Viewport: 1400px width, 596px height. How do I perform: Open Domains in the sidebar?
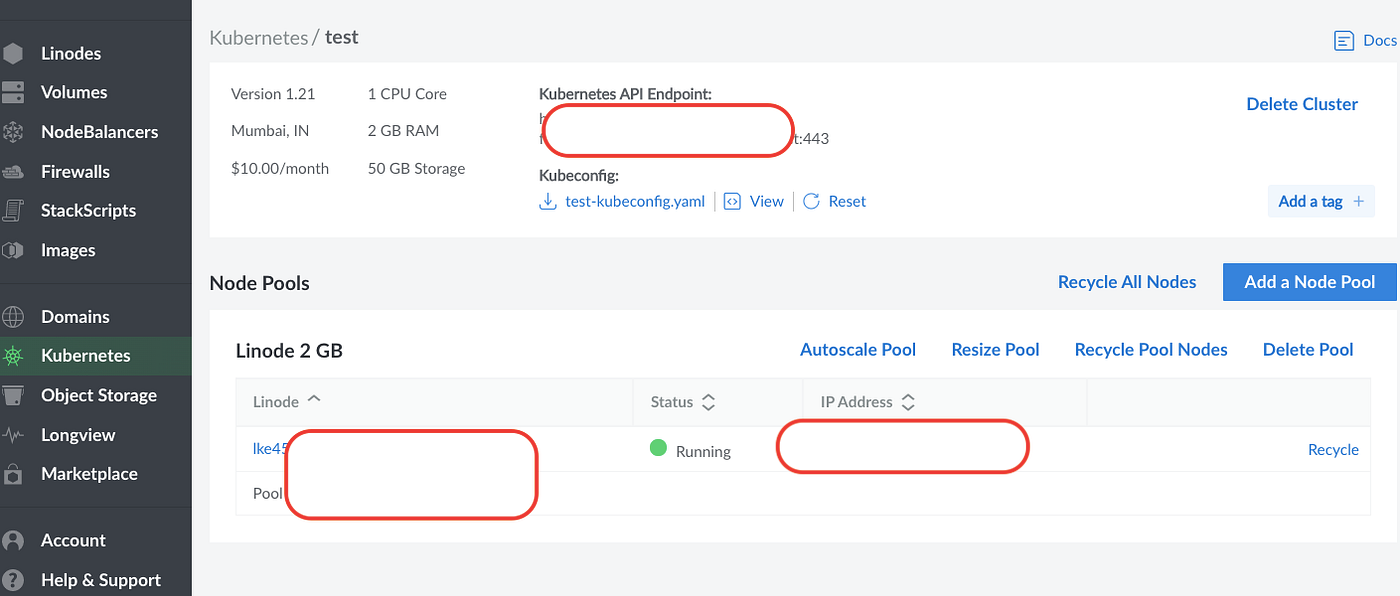(75, 317)
